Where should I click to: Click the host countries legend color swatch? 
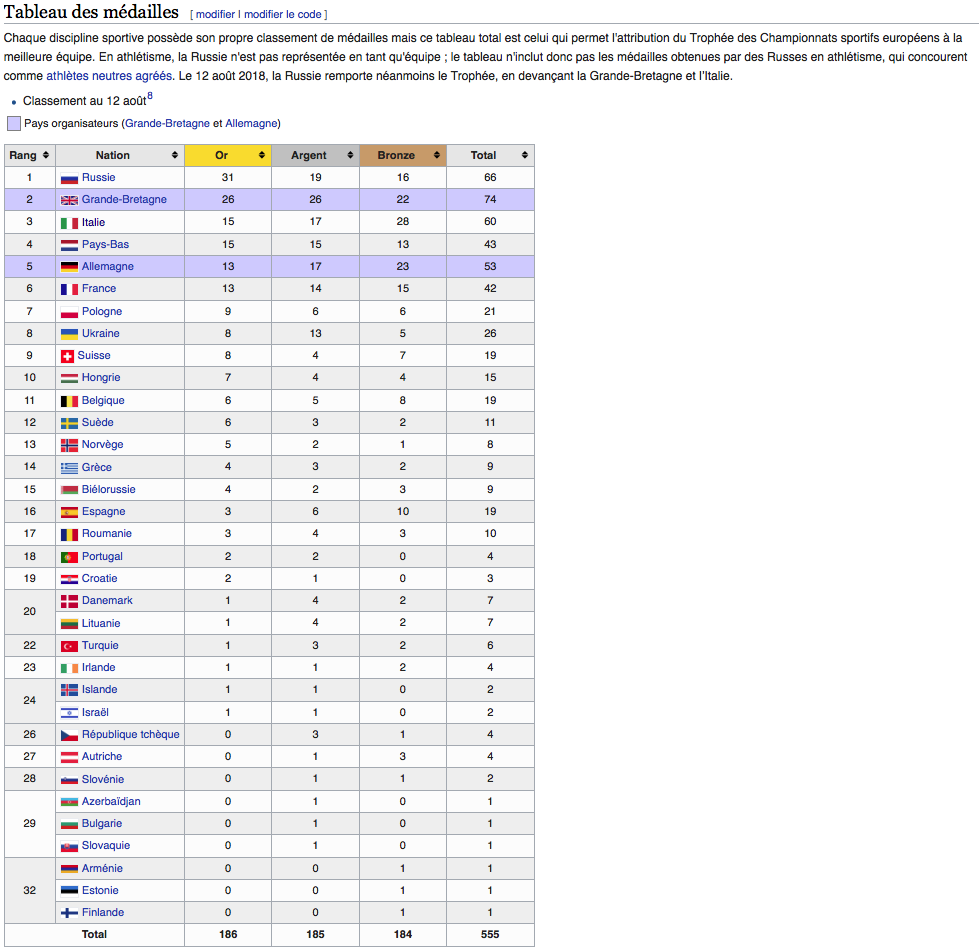click(14, 124)
